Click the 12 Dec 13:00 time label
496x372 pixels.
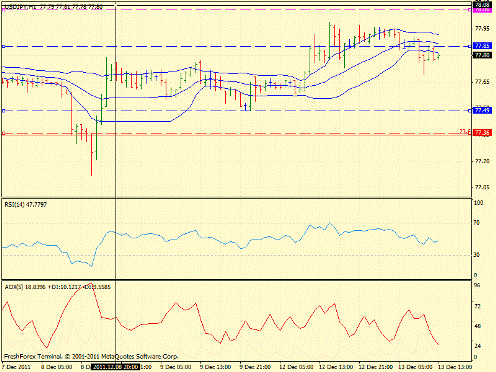[x=336, y=367]
